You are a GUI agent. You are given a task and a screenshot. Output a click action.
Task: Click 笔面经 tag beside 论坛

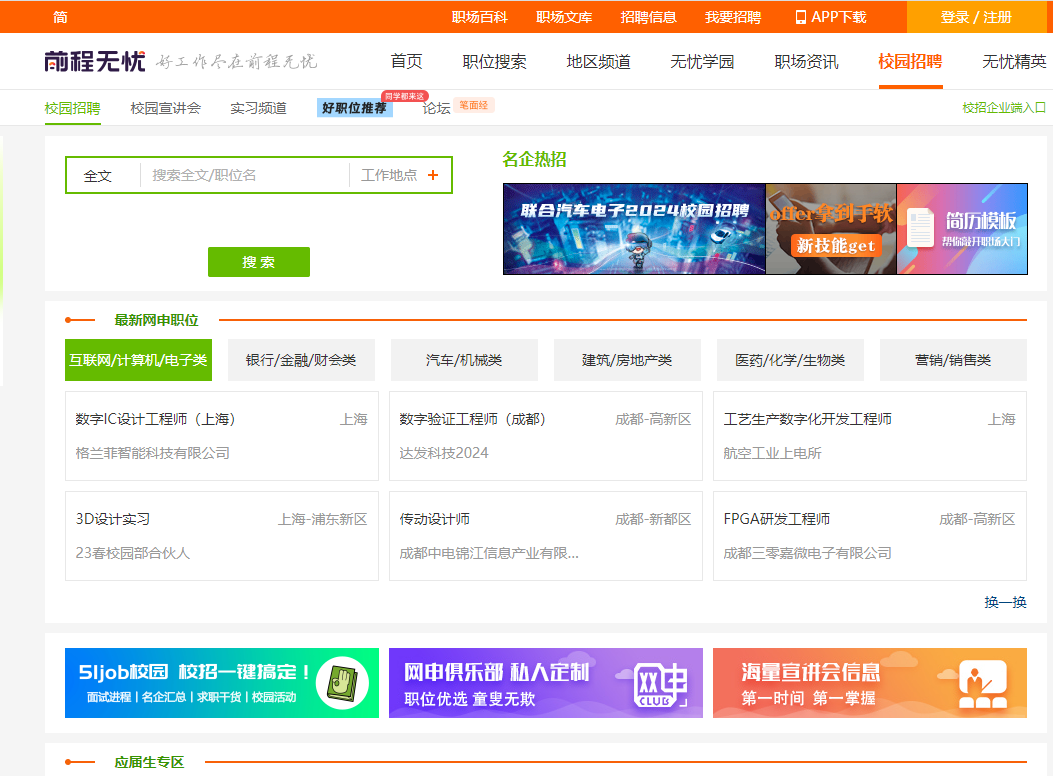click(x=474, y=105)
